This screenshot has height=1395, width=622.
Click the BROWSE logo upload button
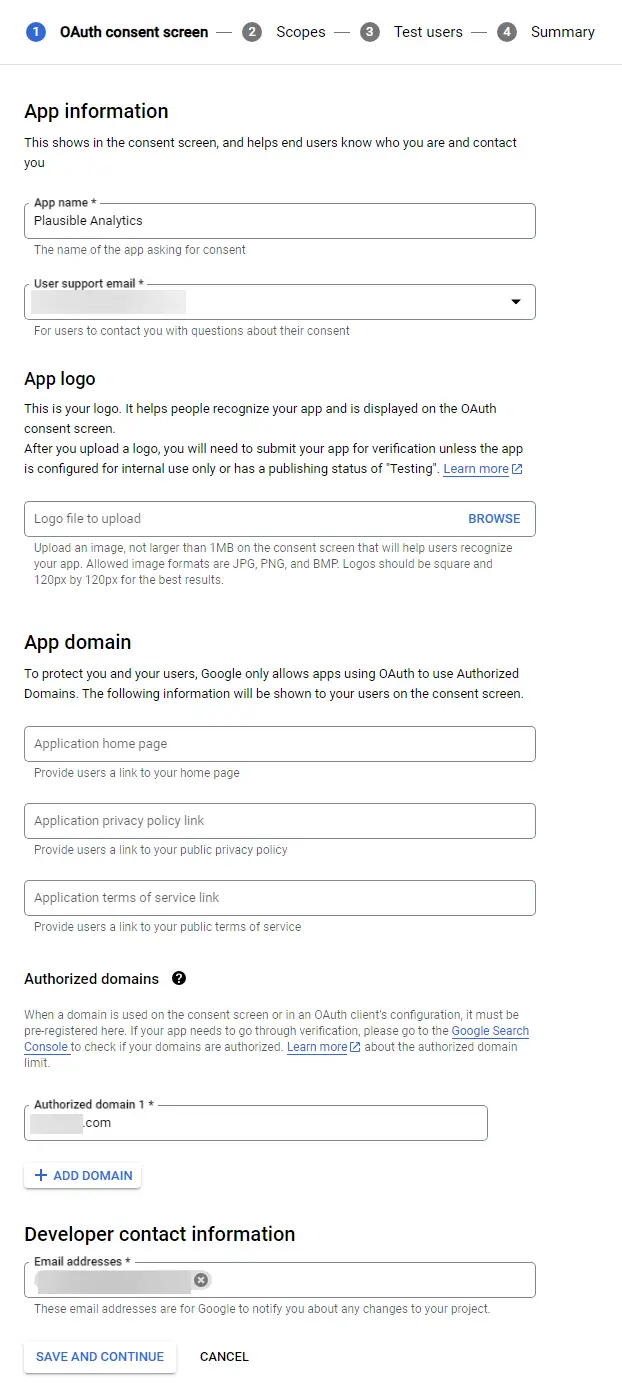point(494,519)
